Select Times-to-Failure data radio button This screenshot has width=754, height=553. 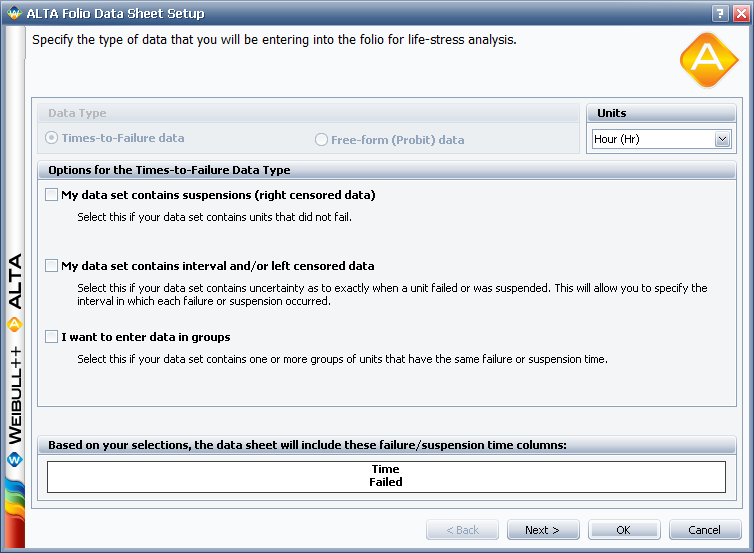click(54, 138)
